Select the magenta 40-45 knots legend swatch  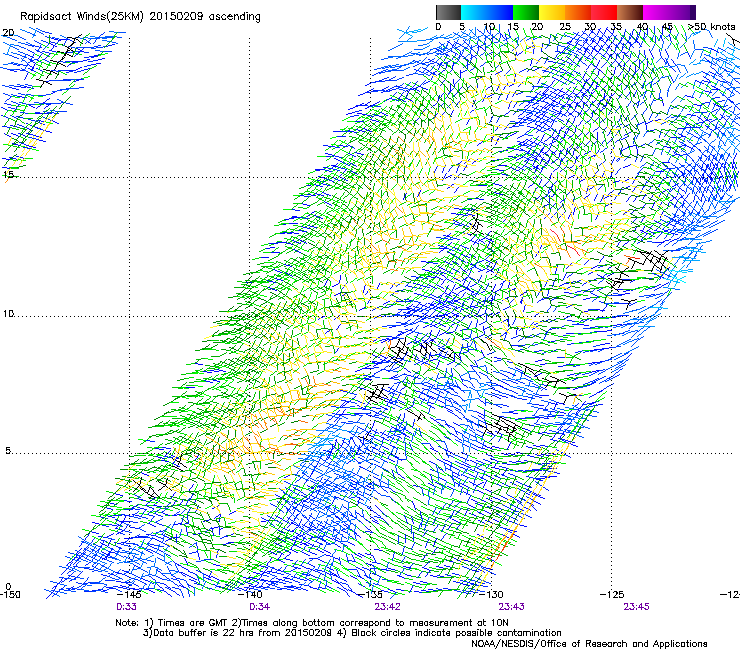pos(656,12)
